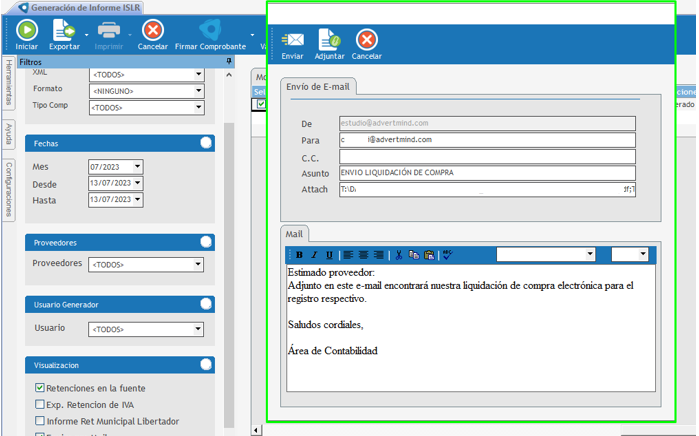
Task: Select the Envío de E-mail tab
Action: click(x=318, y=87)
